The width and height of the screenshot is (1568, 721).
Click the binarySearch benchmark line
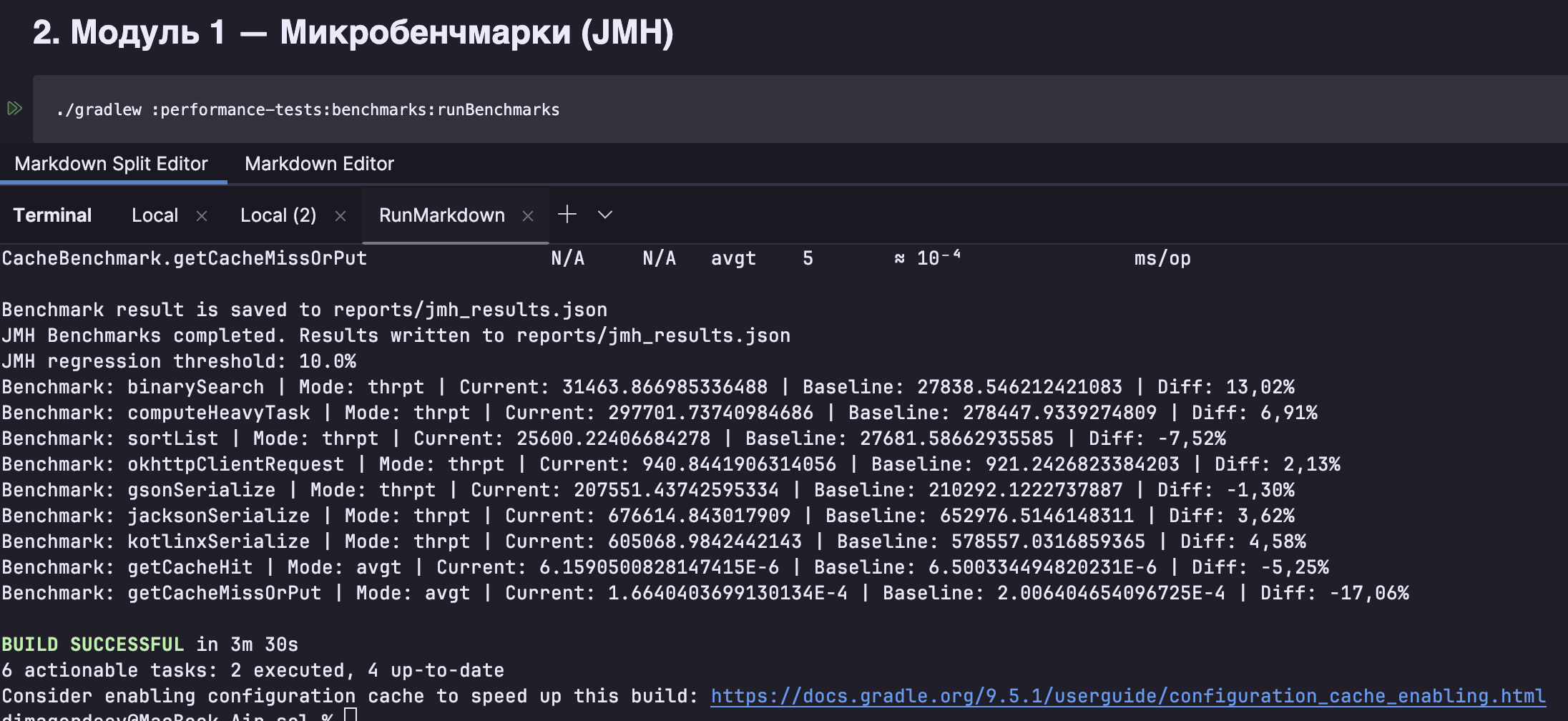(648, 387)
